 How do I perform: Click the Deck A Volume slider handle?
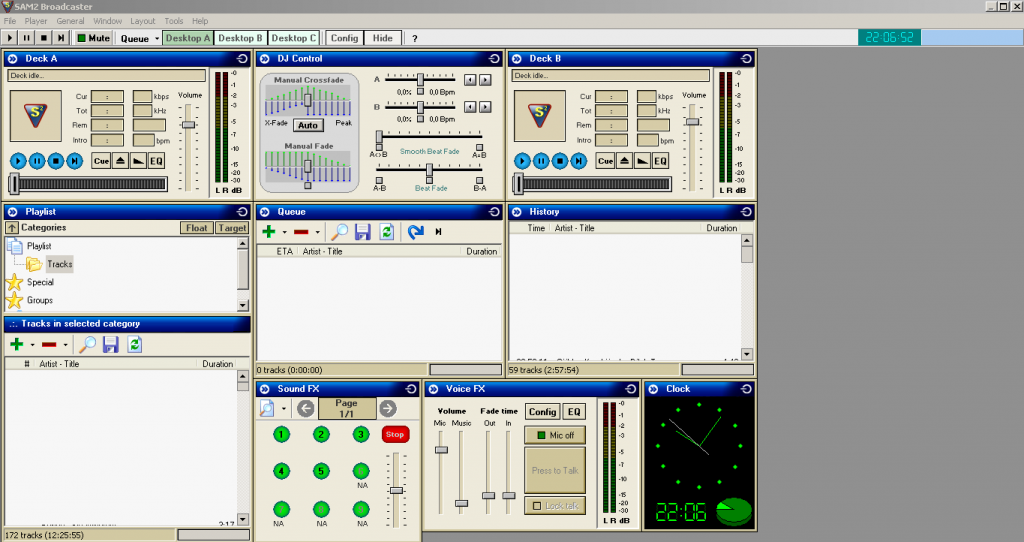(x=188, y=123)
